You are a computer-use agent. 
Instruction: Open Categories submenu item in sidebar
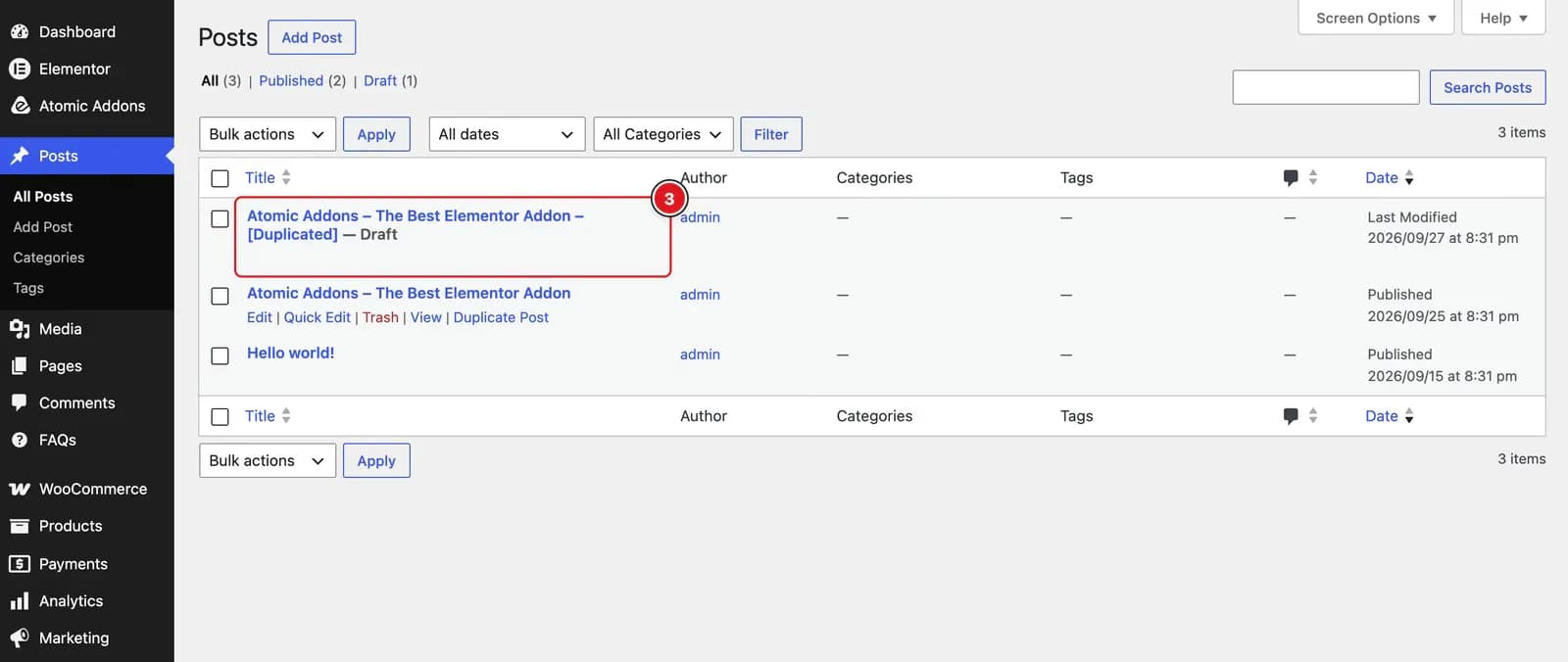[49, 258]
